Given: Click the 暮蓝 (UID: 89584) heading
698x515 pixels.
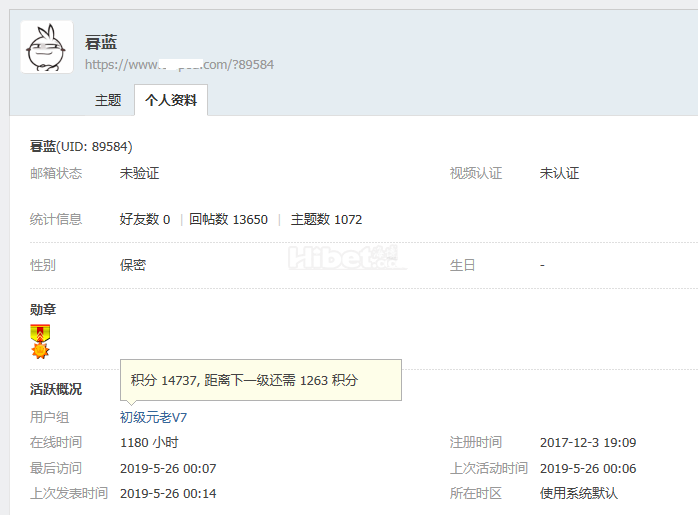Looking at the screenshot, I should pyautogui.click(x=81, y=146).
